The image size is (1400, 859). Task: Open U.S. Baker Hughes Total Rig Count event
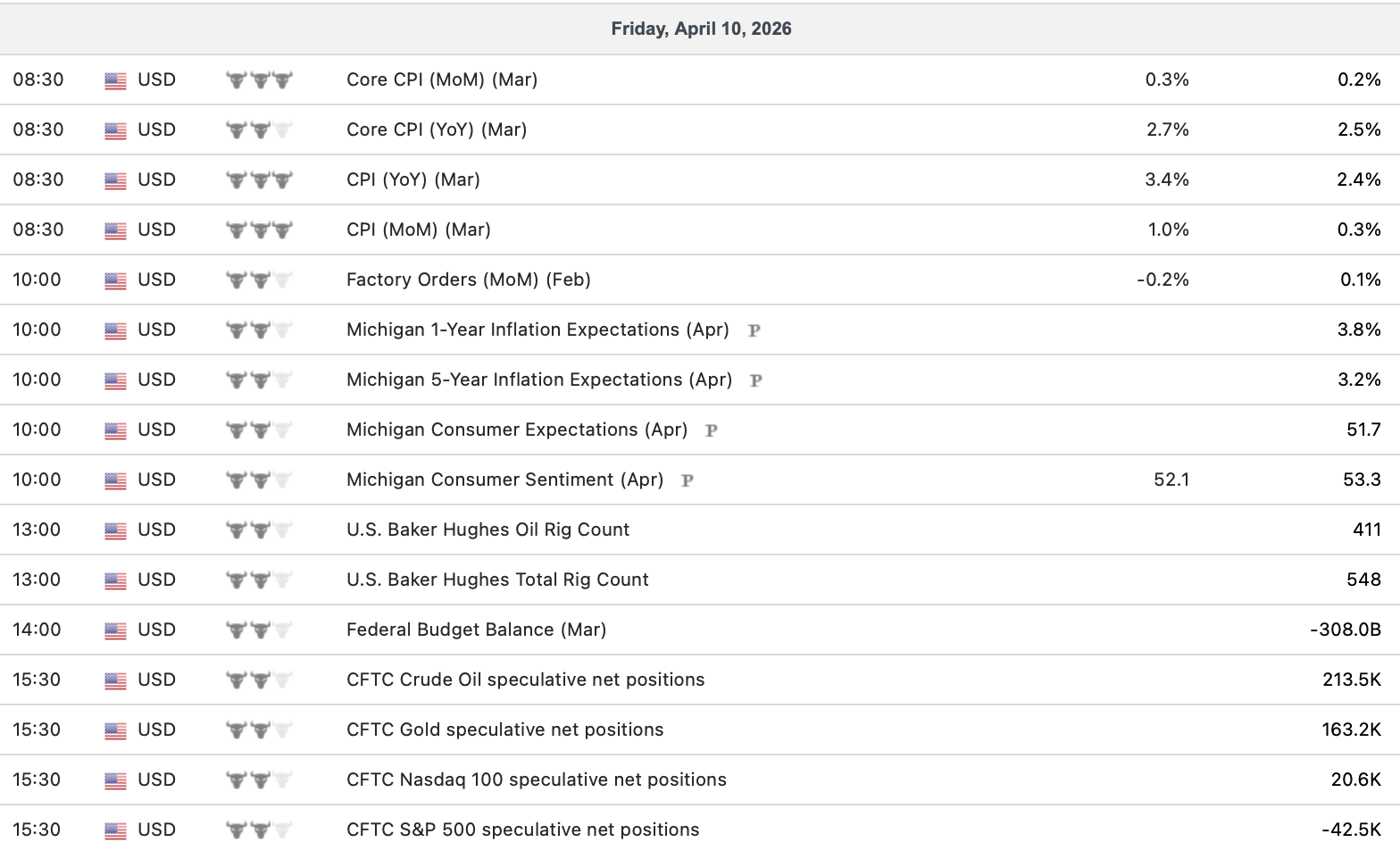497,580
